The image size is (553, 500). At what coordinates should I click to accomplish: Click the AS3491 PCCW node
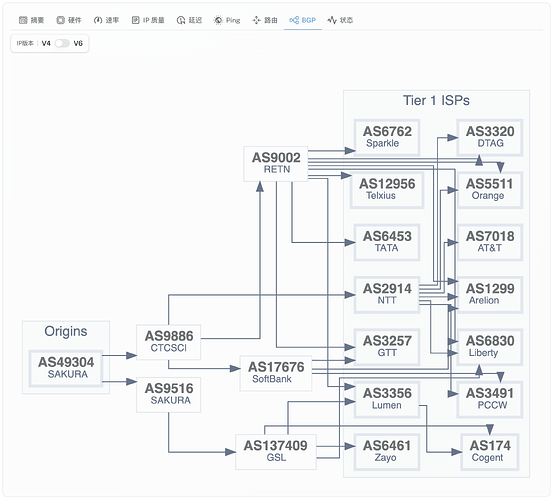(x=490, y=400)
